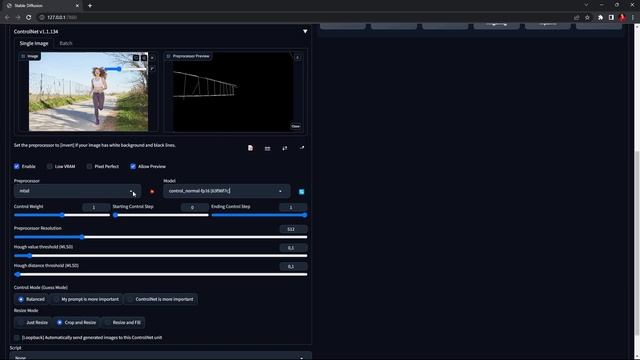
Task: Click the edit icon on input image
Action: [x=136, y=58]
